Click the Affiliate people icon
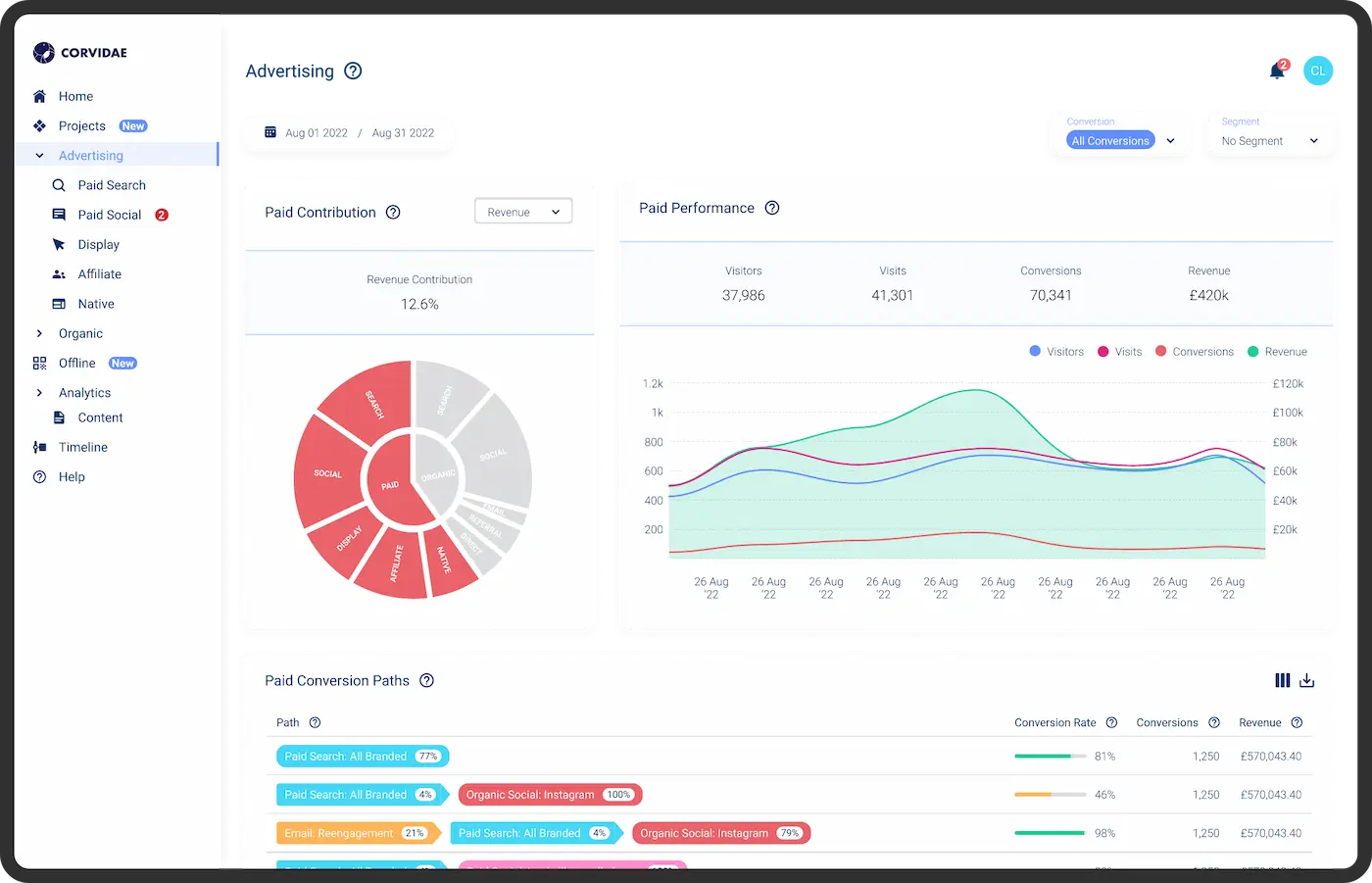This screenshot has height=883, width=1372. click(x=59, y=274)
